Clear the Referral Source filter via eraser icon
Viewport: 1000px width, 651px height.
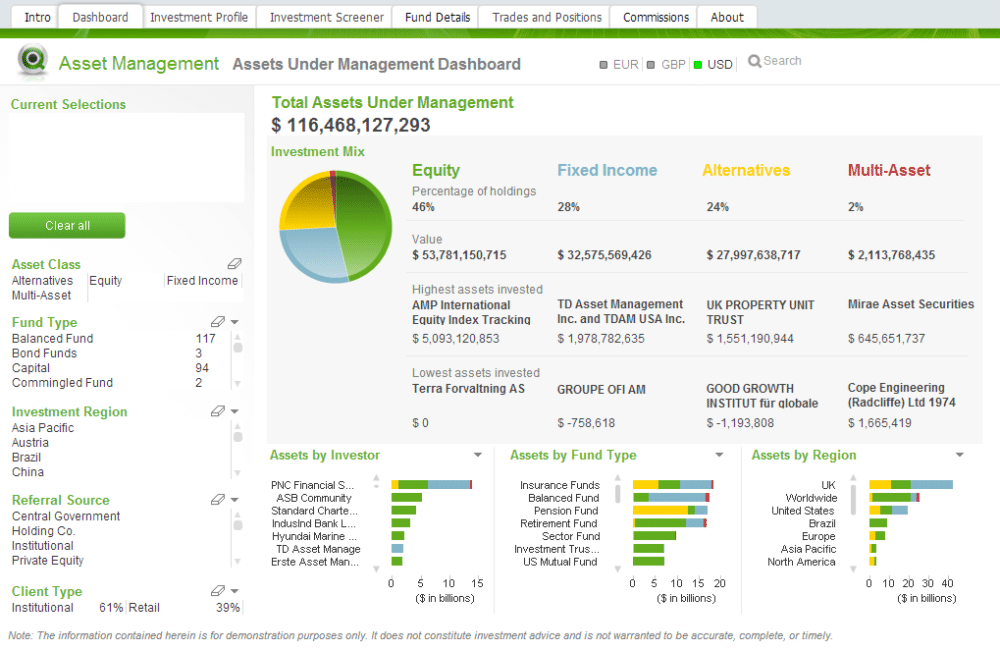click(x=218, y=500)
